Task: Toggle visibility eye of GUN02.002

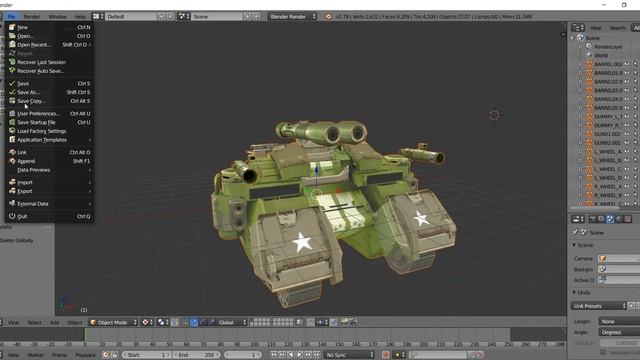Action: click(x=627, y=143)
